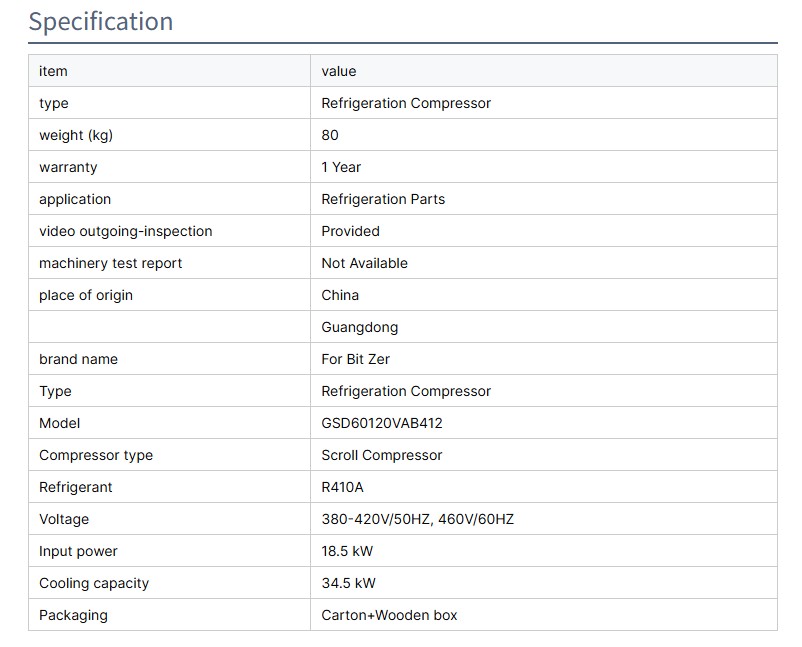Select the brand name 'For Bit Zer'
This screenshot has width=802, height=647.
click(356, 359)
